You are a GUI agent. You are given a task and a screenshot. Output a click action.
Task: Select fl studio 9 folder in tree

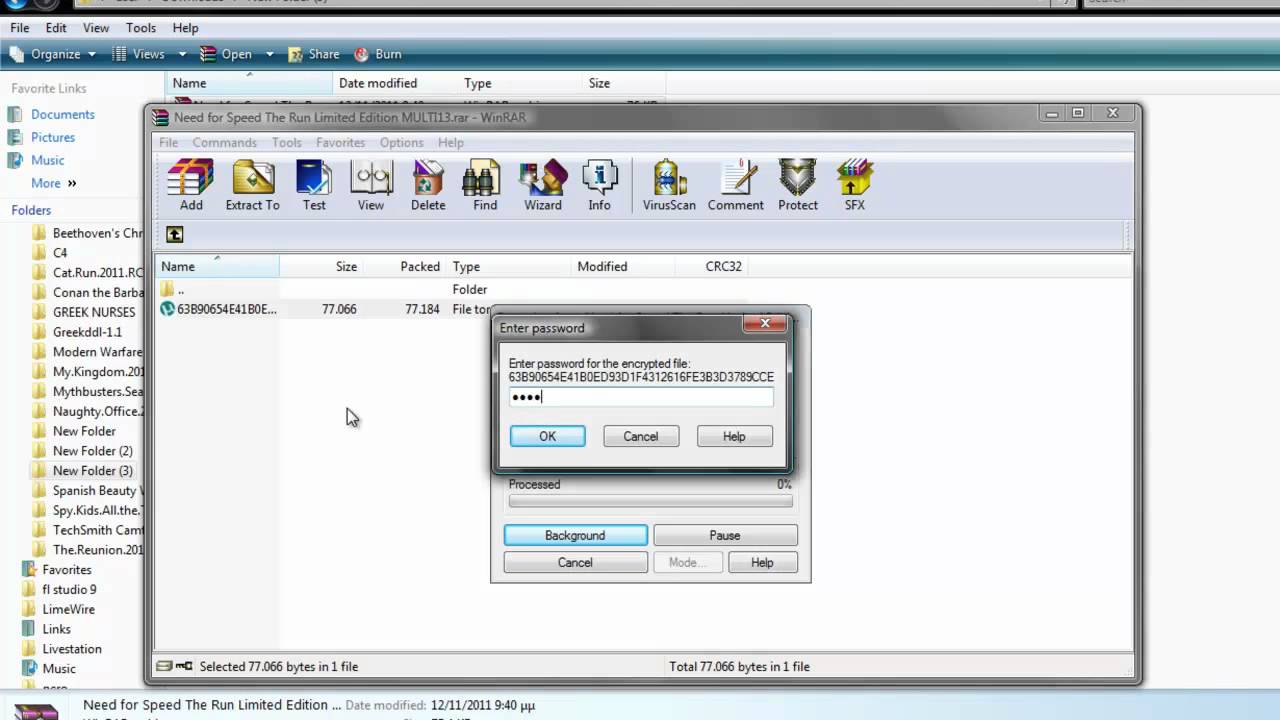click(x=69, y=589)
